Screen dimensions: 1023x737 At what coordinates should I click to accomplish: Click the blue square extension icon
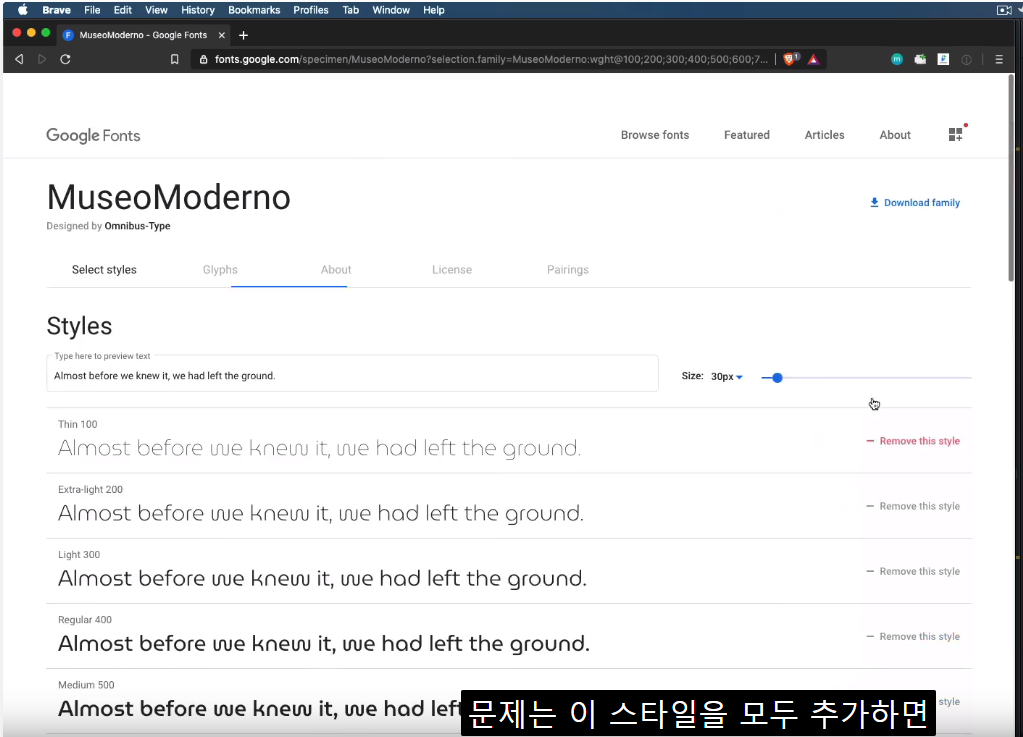[943, 59]
